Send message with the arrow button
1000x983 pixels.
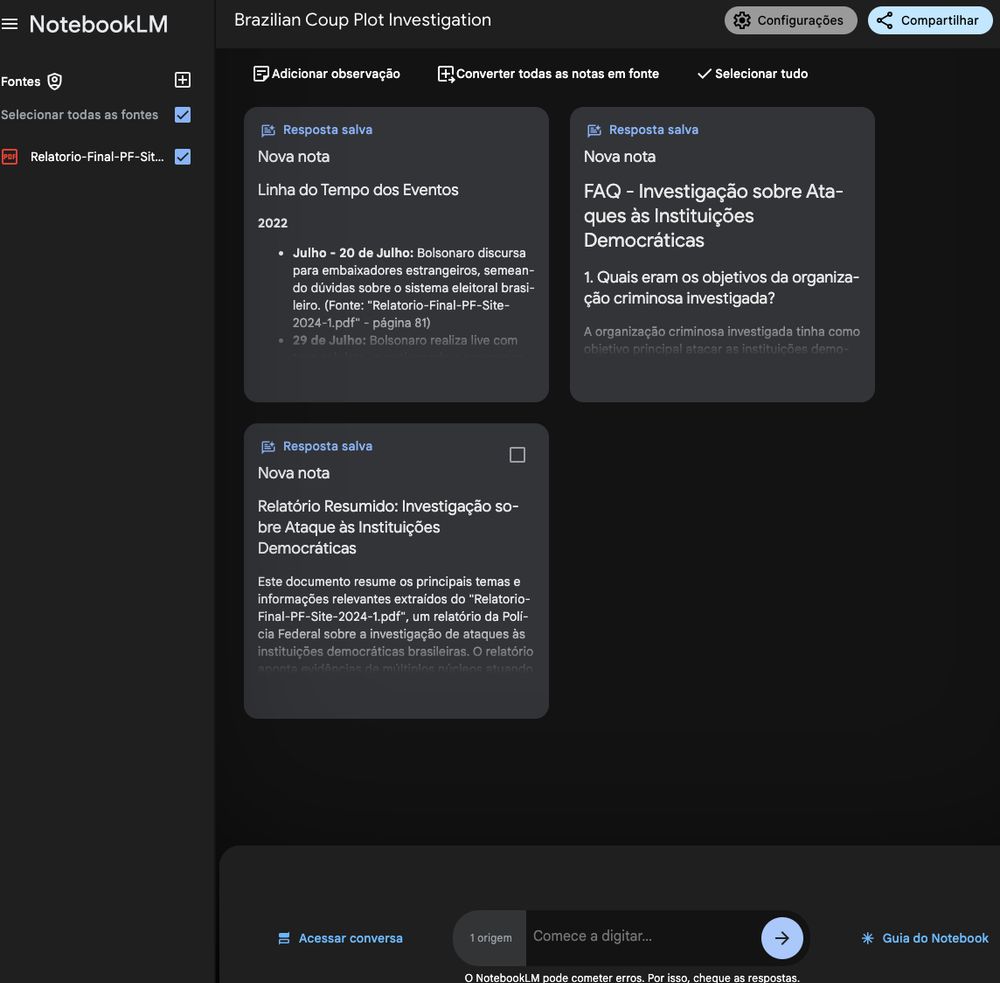click(x=782, y=938)
